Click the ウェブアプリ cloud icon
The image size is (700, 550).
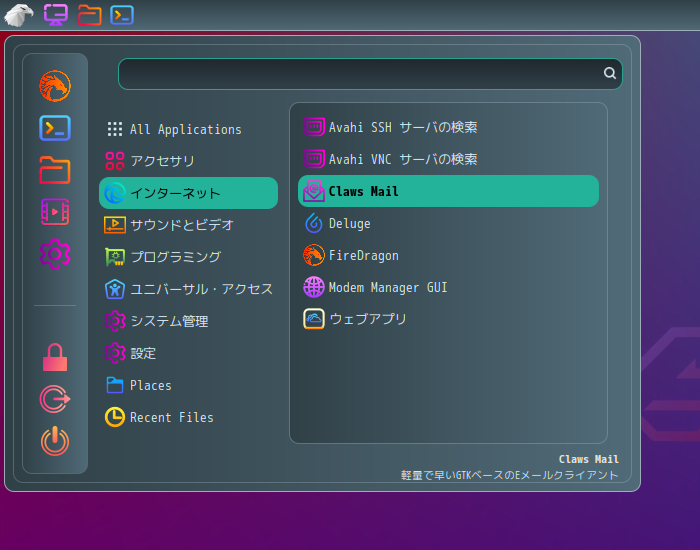click(314, 319)
